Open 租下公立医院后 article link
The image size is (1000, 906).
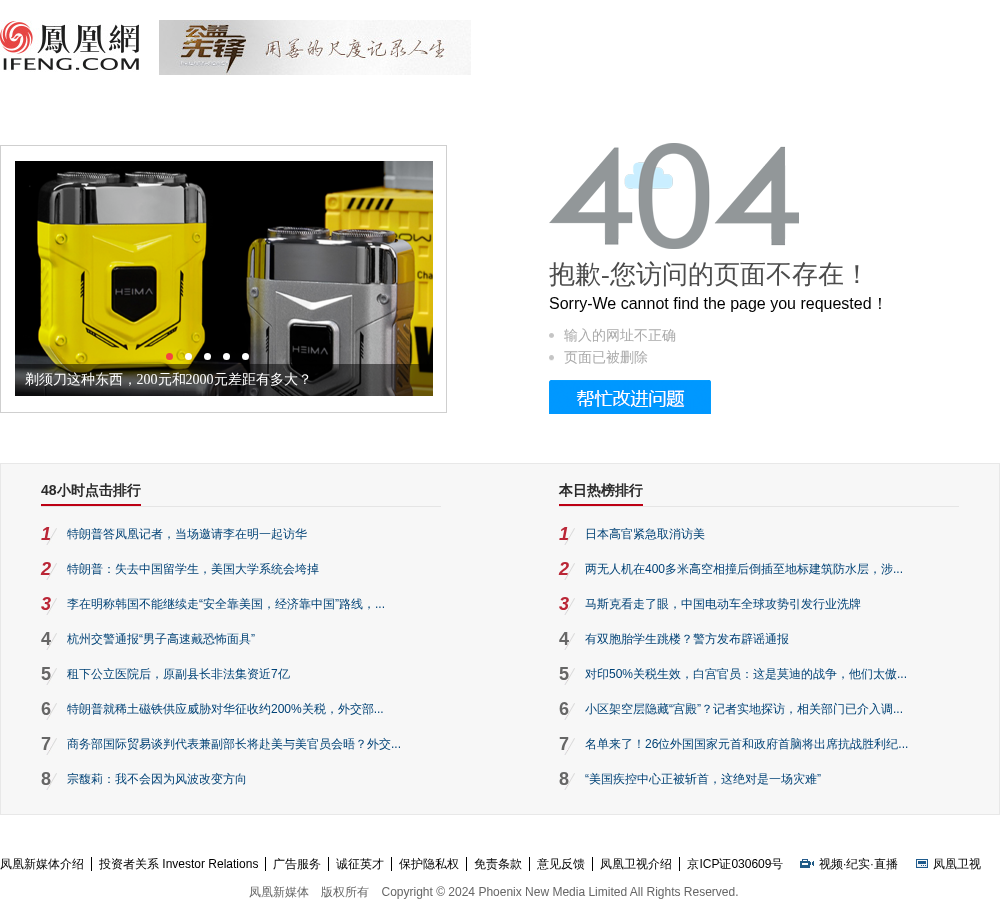(179, 674)
